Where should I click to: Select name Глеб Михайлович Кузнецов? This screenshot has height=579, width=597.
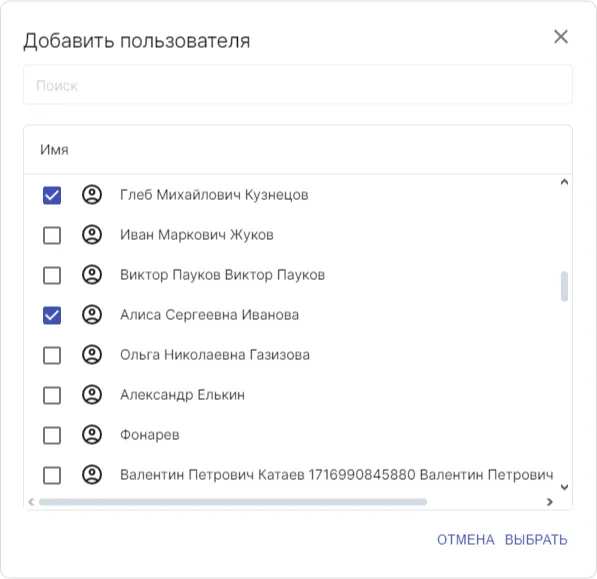tap(214, 195)
